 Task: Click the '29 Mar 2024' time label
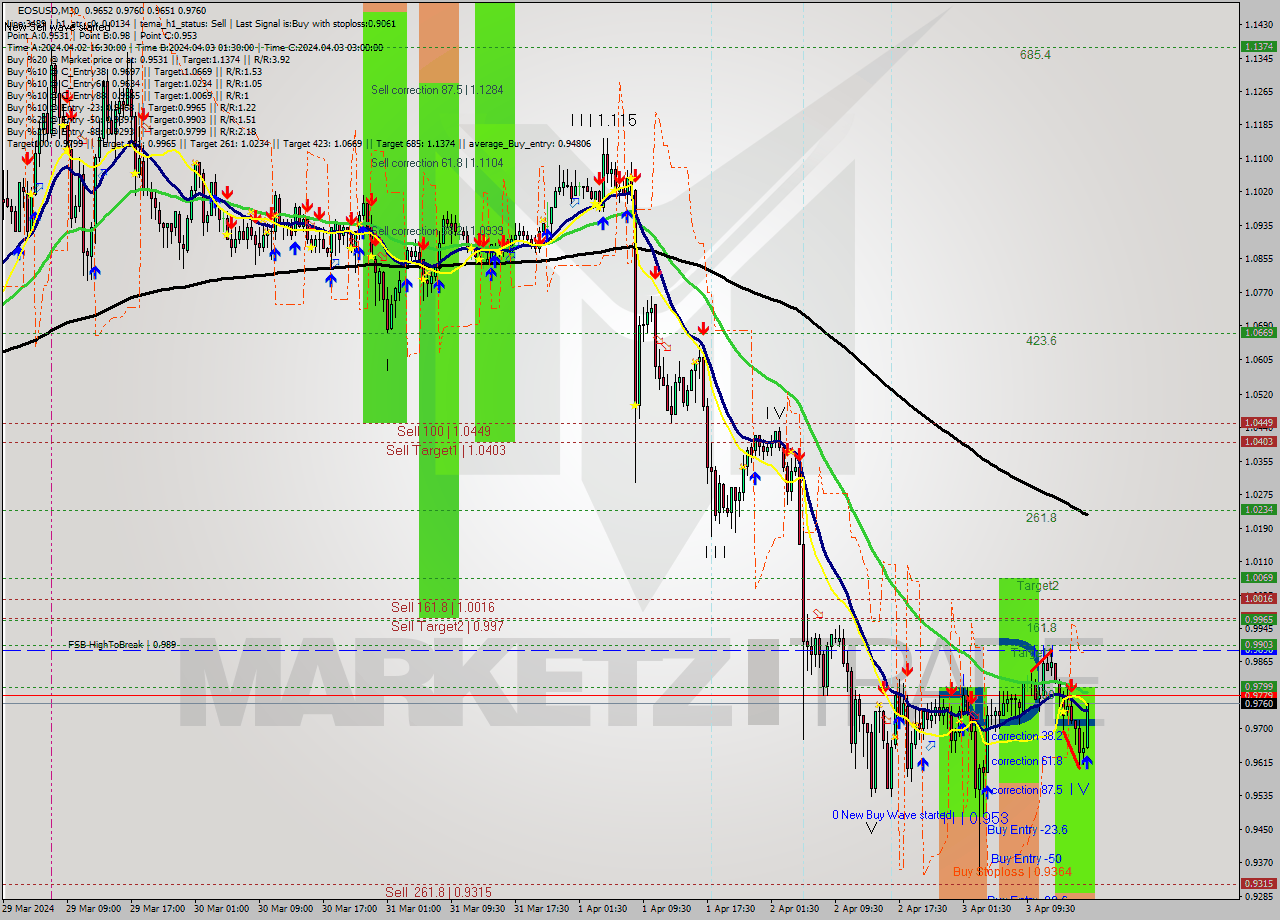point(28,909)
